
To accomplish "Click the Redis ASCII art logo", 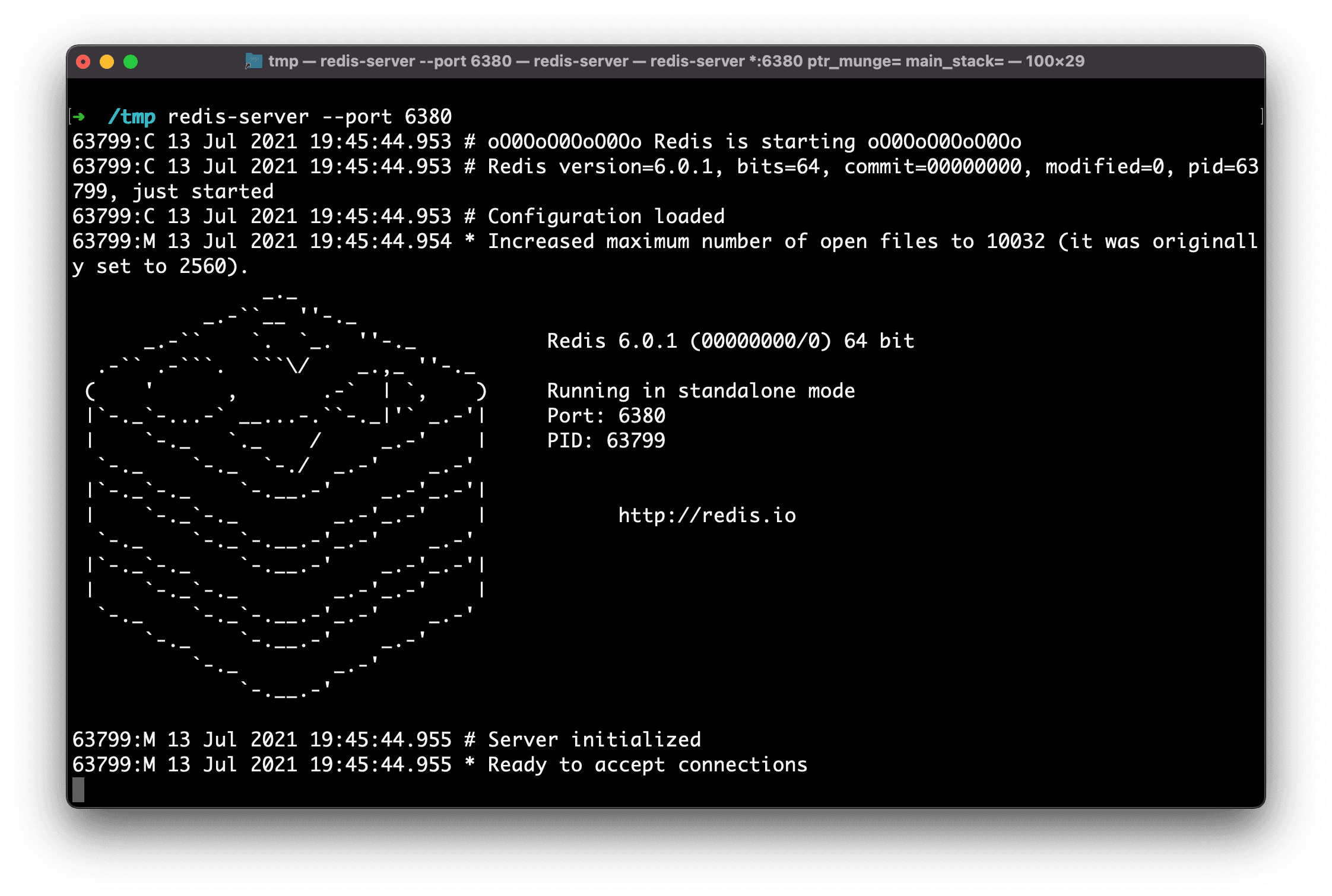I will [x=286, y=495].
